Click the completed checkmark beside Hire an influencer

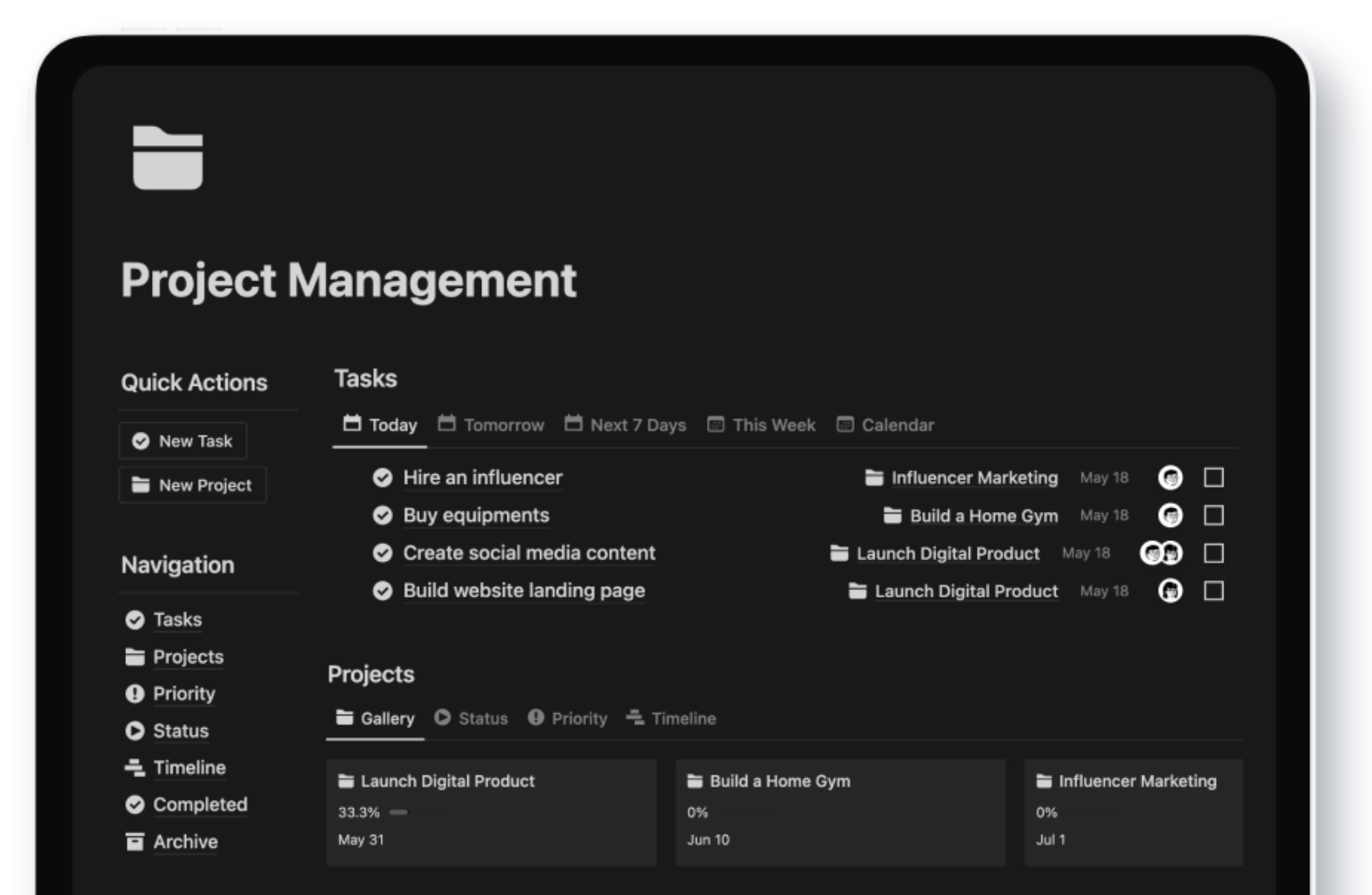tap(383, 478)
